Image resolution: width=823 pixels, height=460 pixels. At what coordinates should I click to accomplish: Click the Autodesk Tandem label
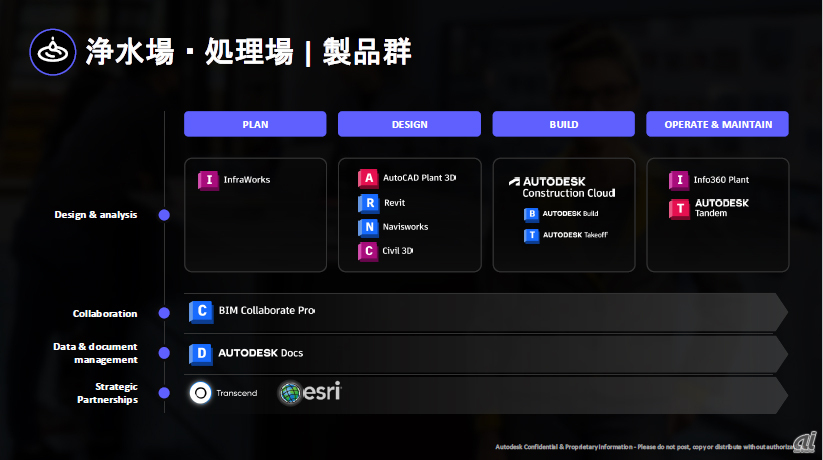click(x=722, y=208)
